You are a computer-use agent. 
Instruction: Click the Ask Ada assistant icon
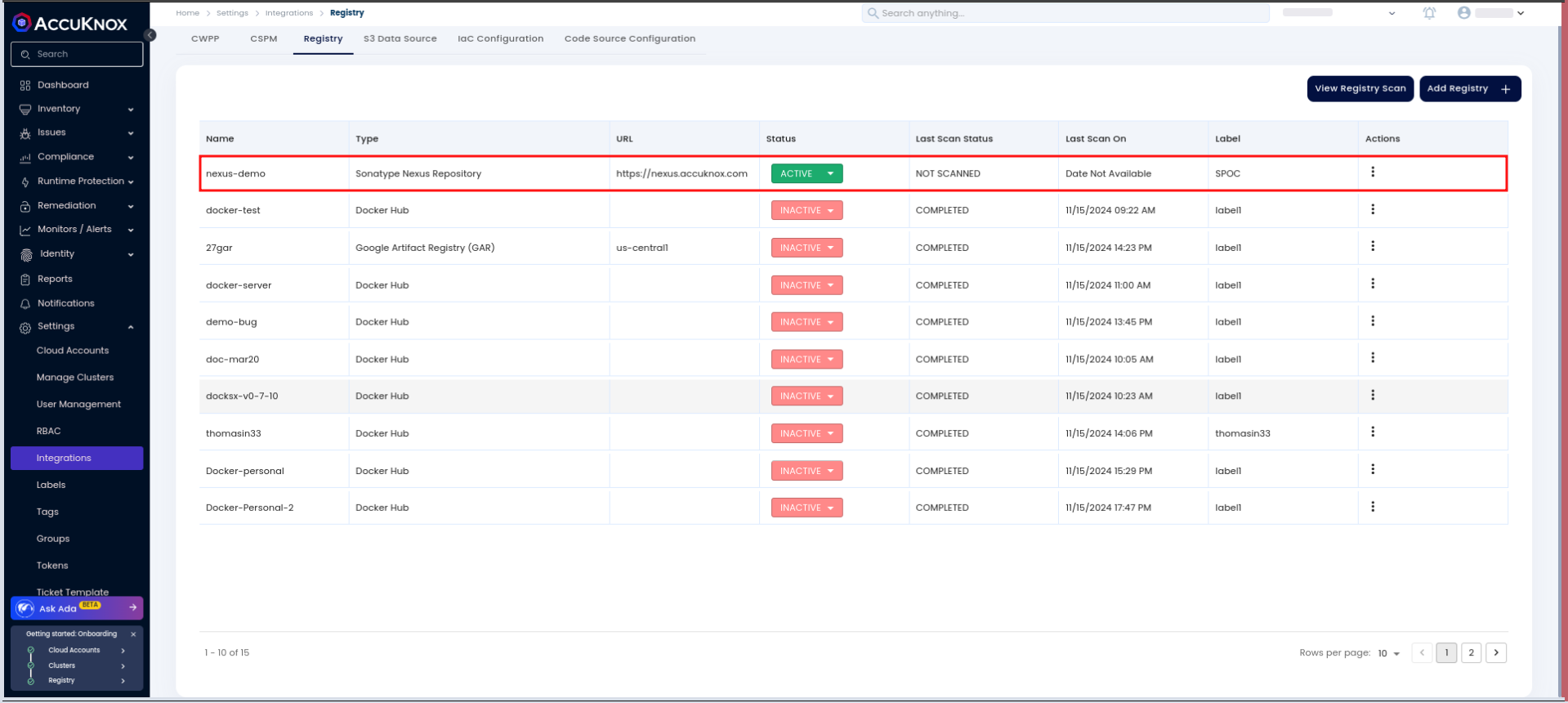tap(25, 608)
